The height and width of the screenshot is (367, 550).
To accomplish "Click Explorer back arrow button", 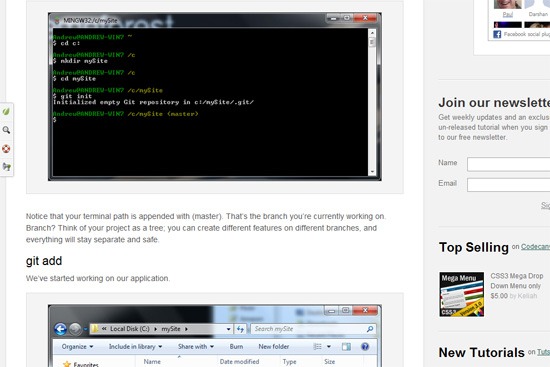I will pyautogui.click(x=60, y=329).
